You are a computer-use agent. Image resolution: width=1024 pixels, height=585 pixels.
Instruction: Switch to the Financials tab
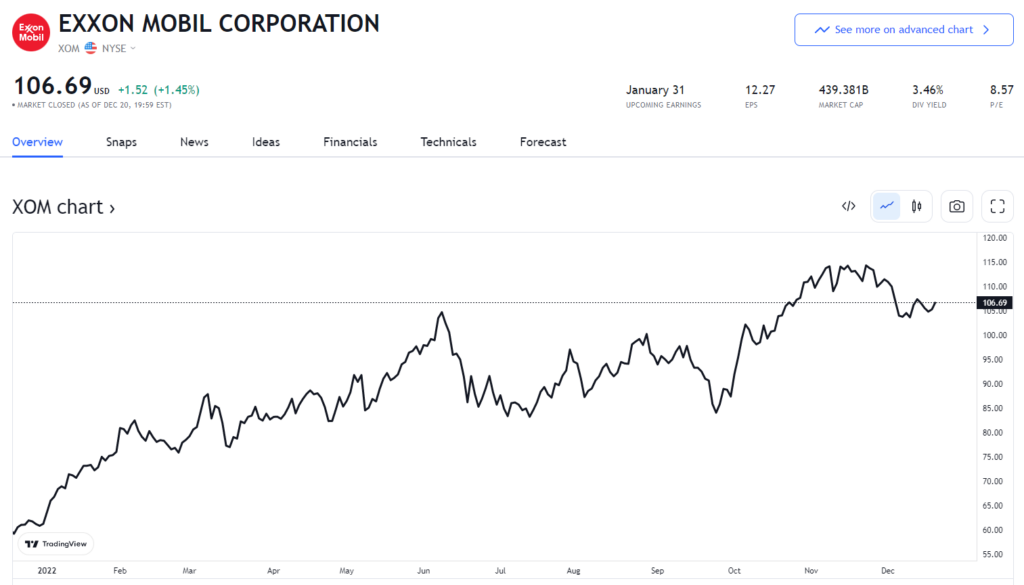coord(350,142)
